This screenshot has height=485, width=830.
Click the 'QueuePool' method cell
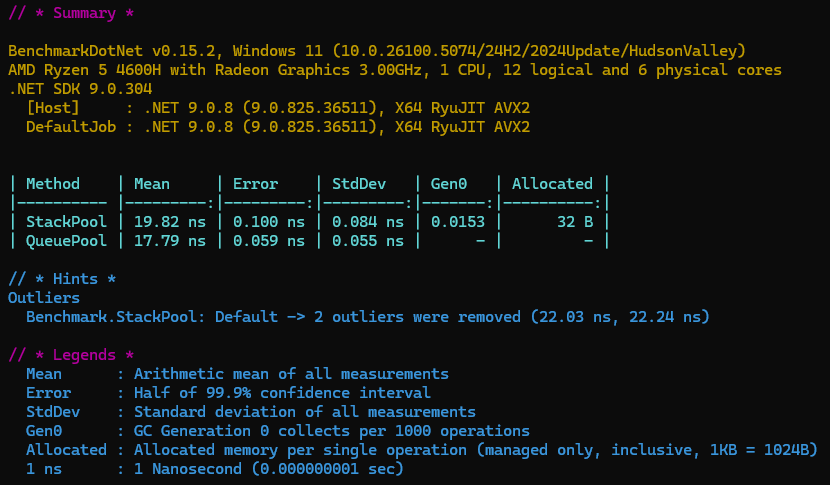pyautogui.click(x=66, y=241)
